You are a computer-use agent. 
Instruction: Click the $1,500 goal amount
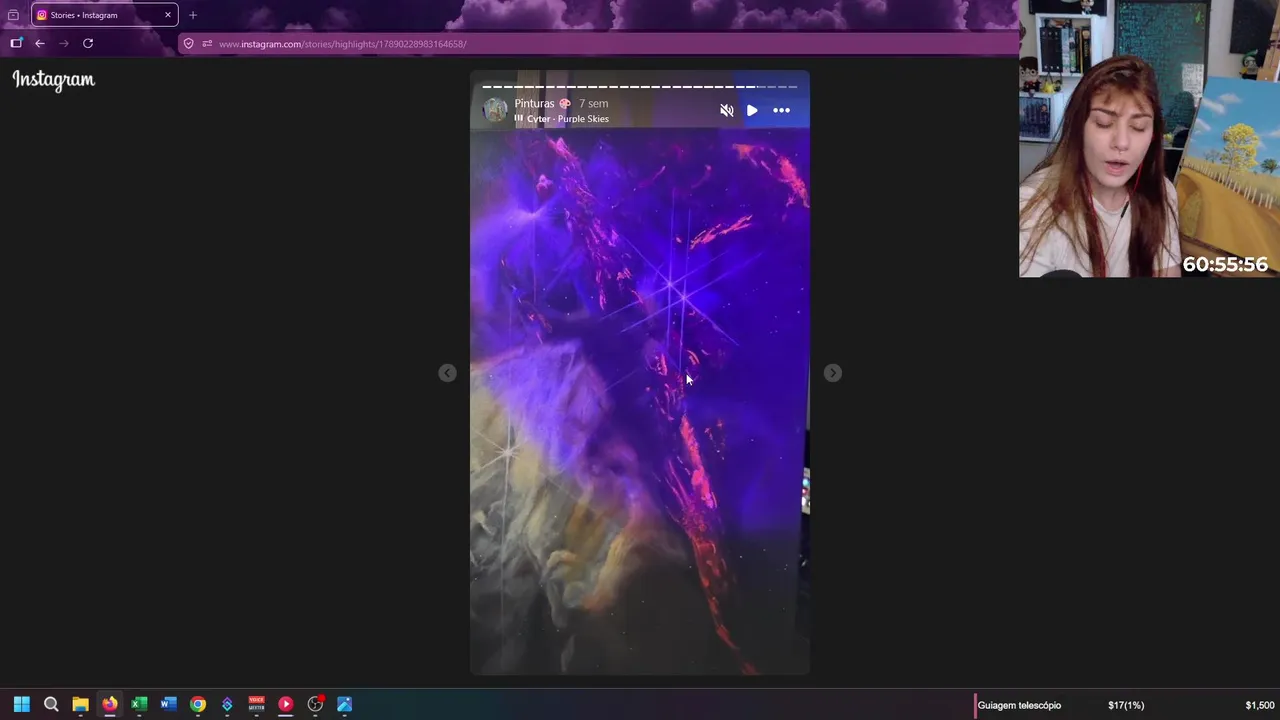point(1260,705)
